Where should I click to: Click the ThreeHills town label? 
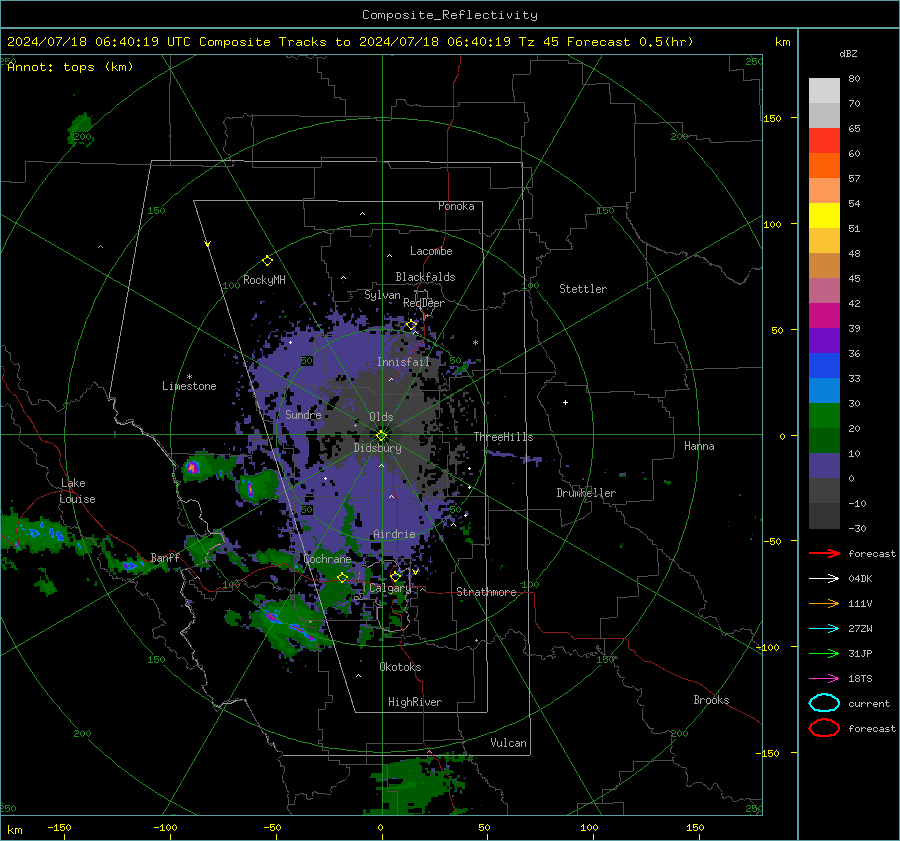click(x=503, y=437)
